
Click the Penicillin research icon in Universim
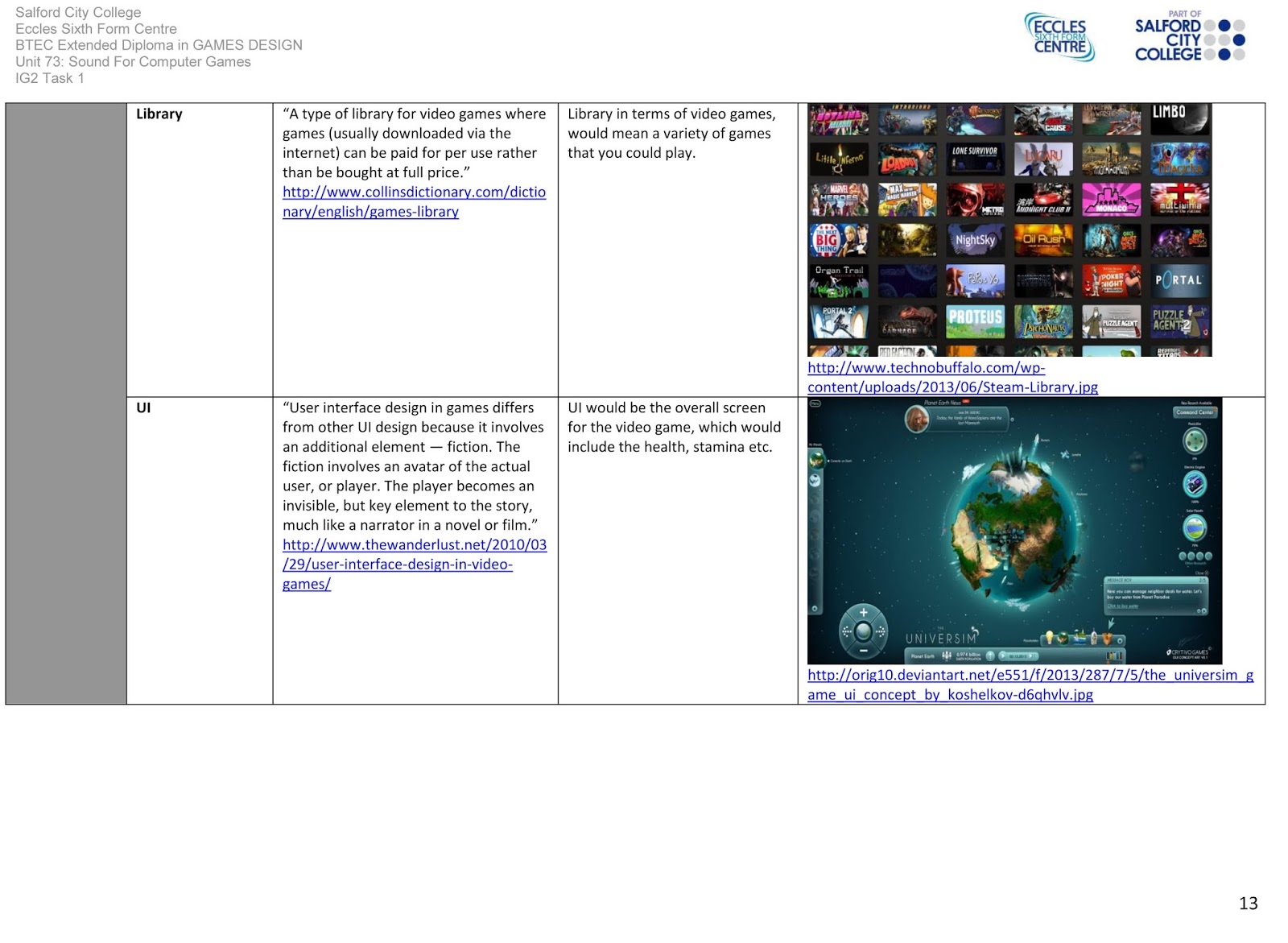(1195, 441)
